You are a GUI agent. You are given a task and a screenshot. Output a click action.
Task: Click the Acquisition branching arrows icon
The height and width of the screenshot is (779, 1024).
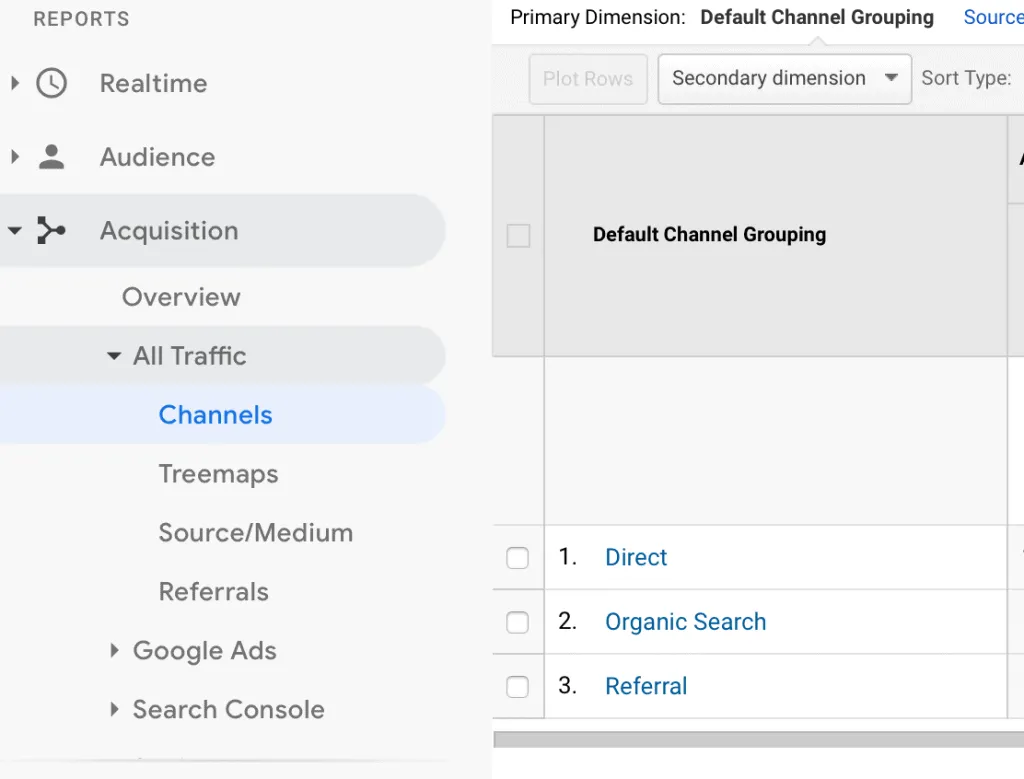51,231
